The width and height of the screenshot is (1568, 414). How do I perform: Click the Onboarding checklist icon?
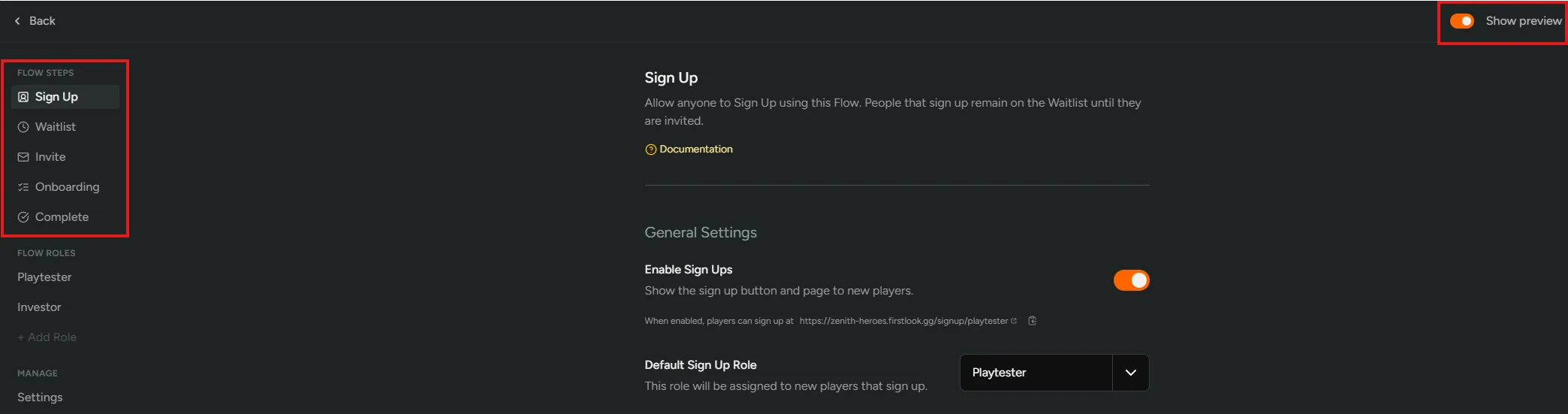click(23, 187)
